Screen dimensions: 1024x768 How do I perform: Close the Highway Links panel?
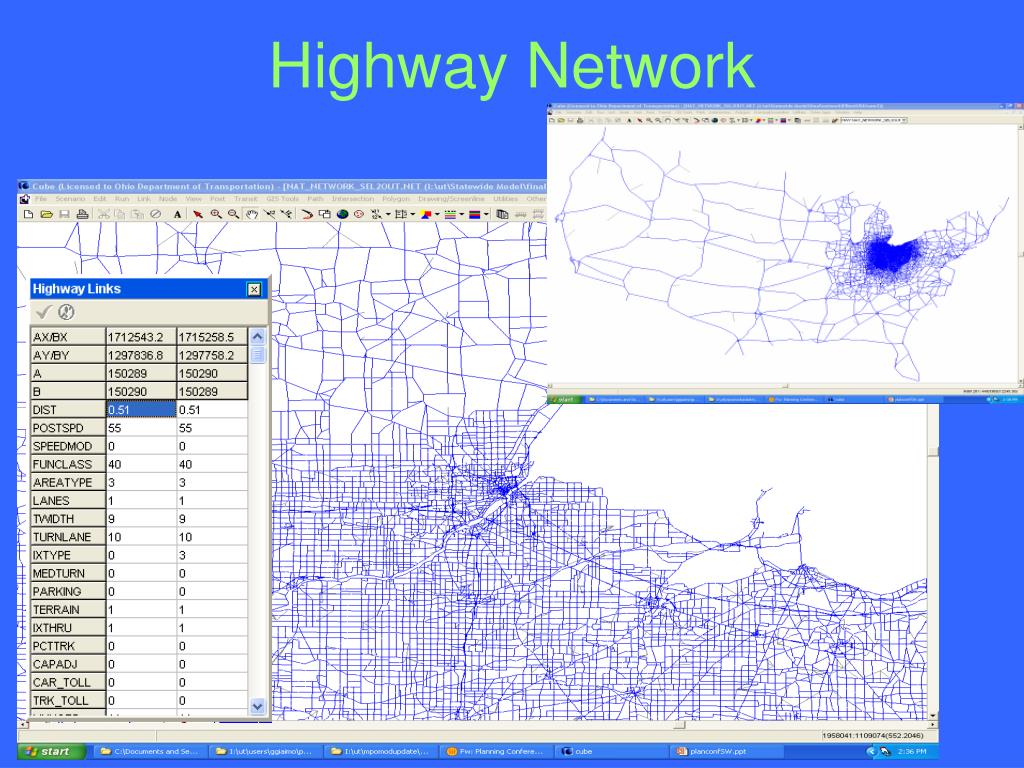(x=254, y=289)
